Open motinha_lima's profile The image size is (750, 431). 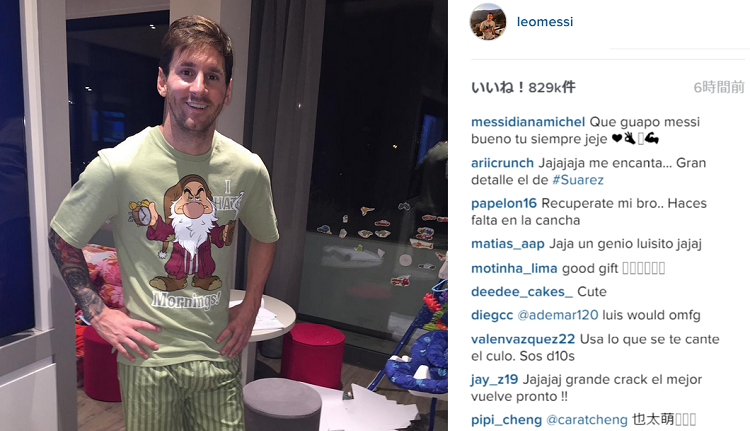514,268
